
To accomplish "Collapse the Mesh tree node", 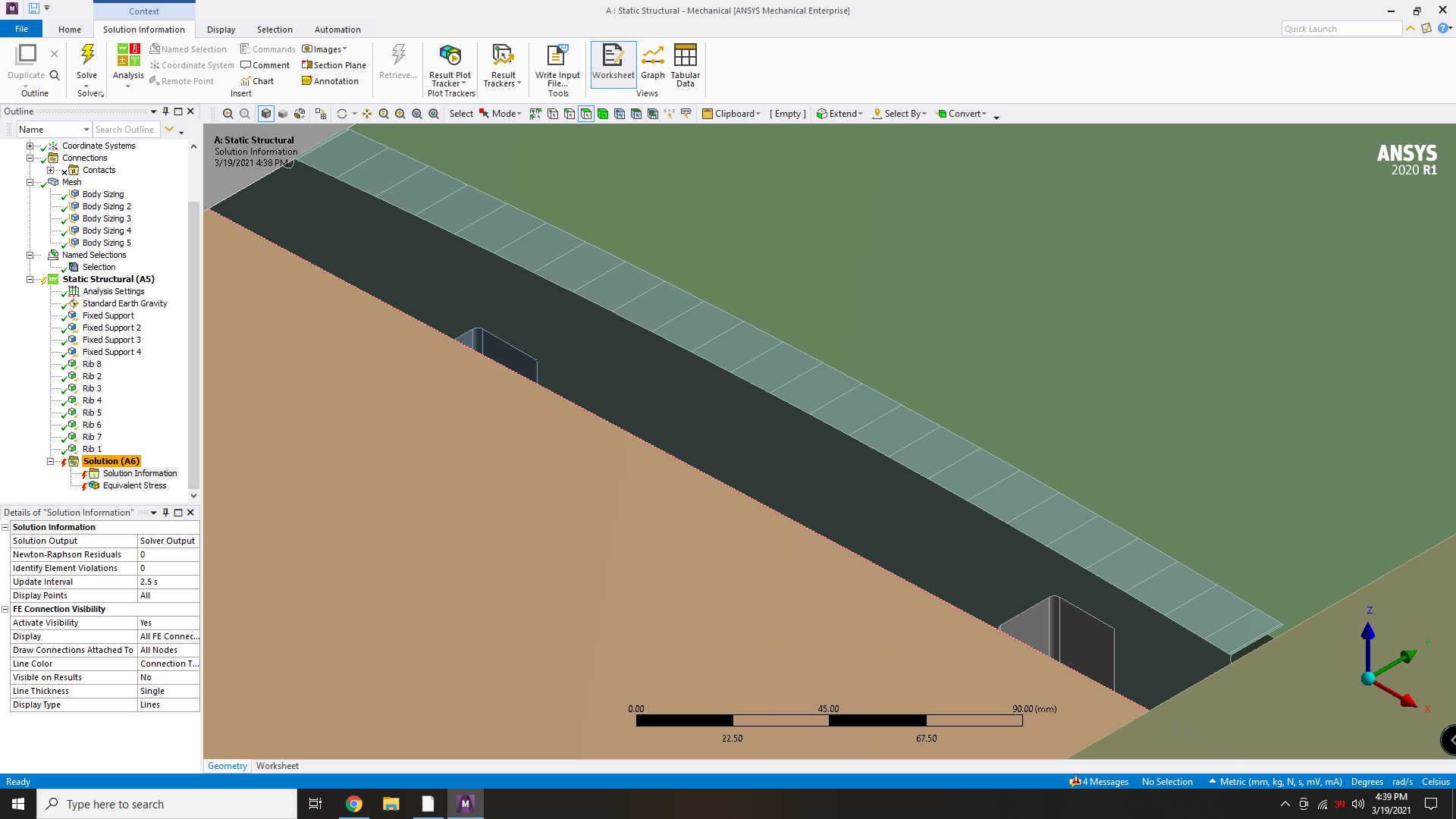I will pyautogui.click(x=30, y=182).
